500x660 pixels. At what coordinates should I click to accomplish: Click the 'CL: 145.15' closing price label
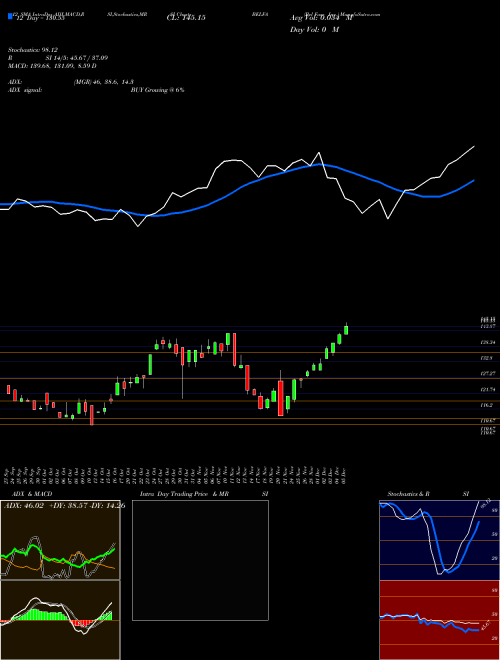click(x=184, y=18)
